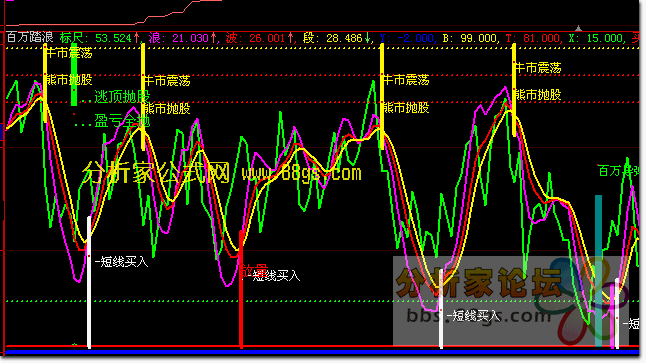This screenshot has width=646, height=363.
Task: Select the fourth yellow sell-signal bar from left
Action: coord(514,90)
